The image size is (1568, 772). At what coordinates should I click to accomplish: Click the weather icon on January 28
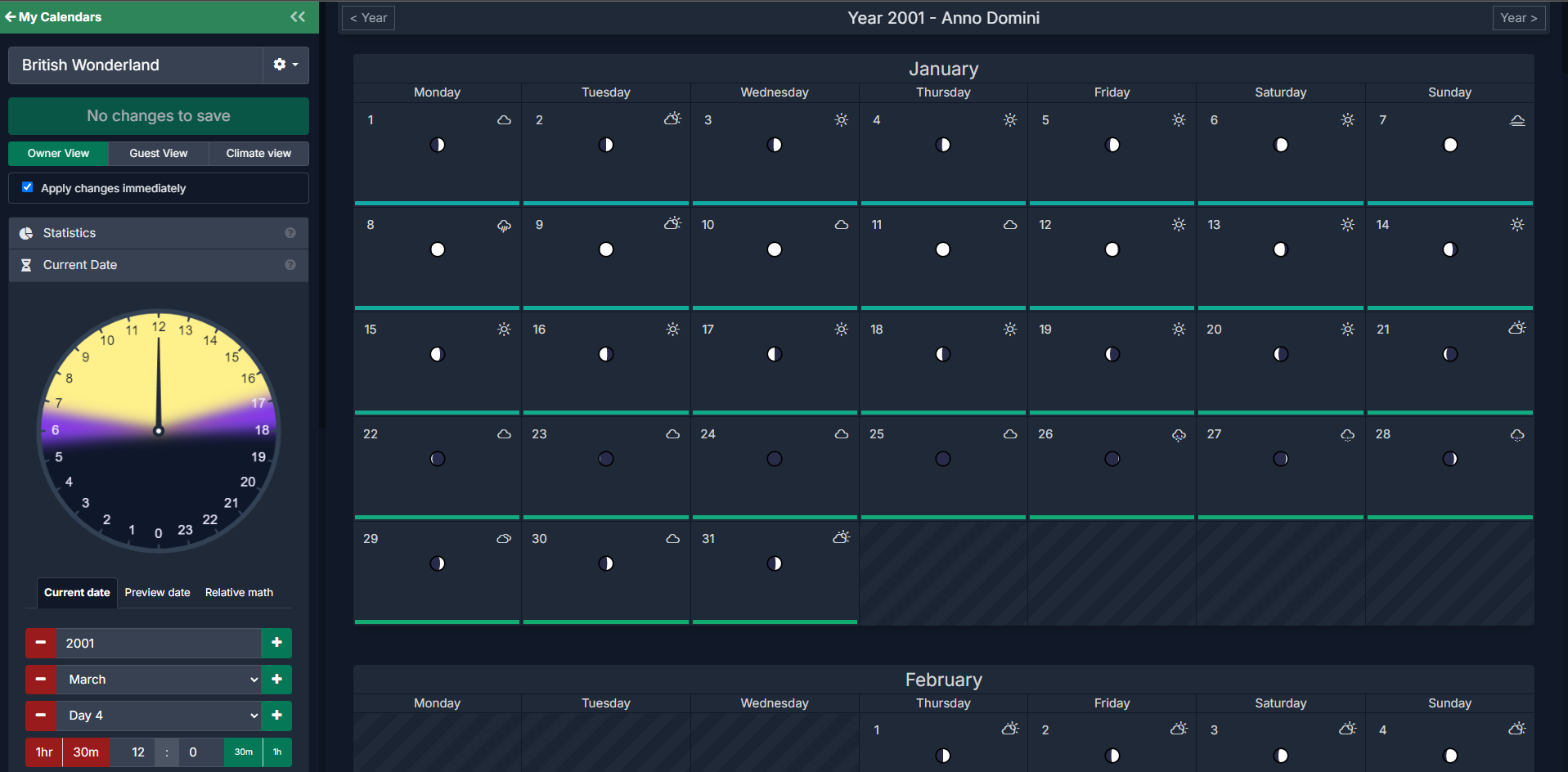coord(1517,435)
